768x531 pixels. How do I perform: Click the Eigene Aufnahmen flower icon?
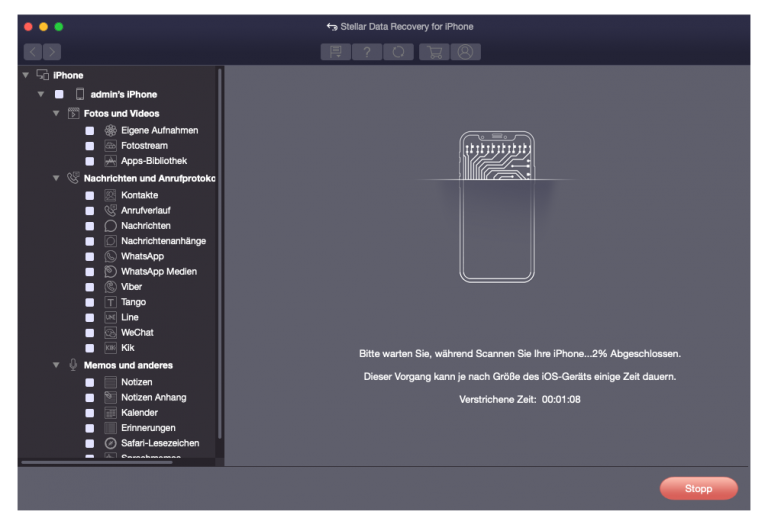click(x=111, y=130)
